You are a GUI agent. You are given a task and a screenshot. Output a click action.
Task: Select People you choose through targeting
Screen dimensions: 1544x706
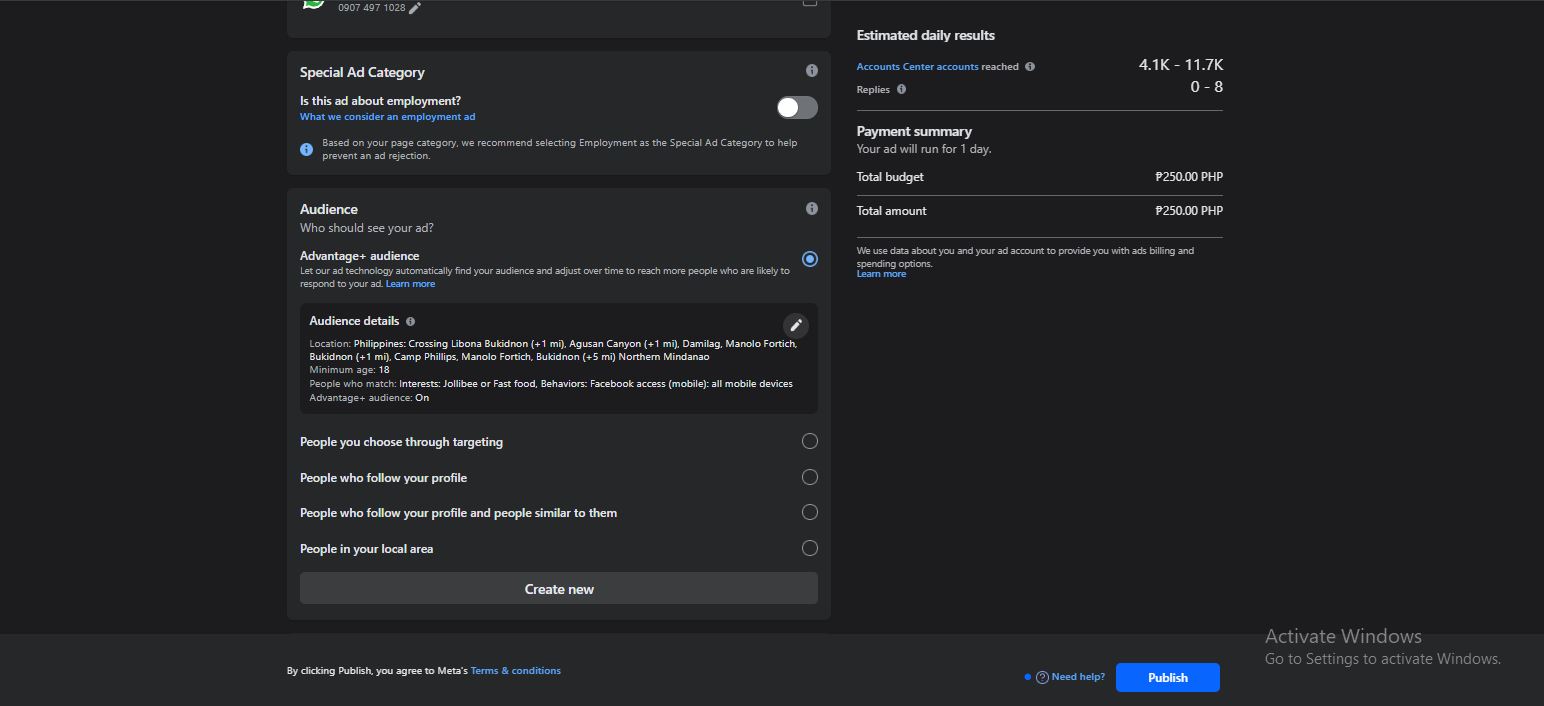[x=810, y=441]
